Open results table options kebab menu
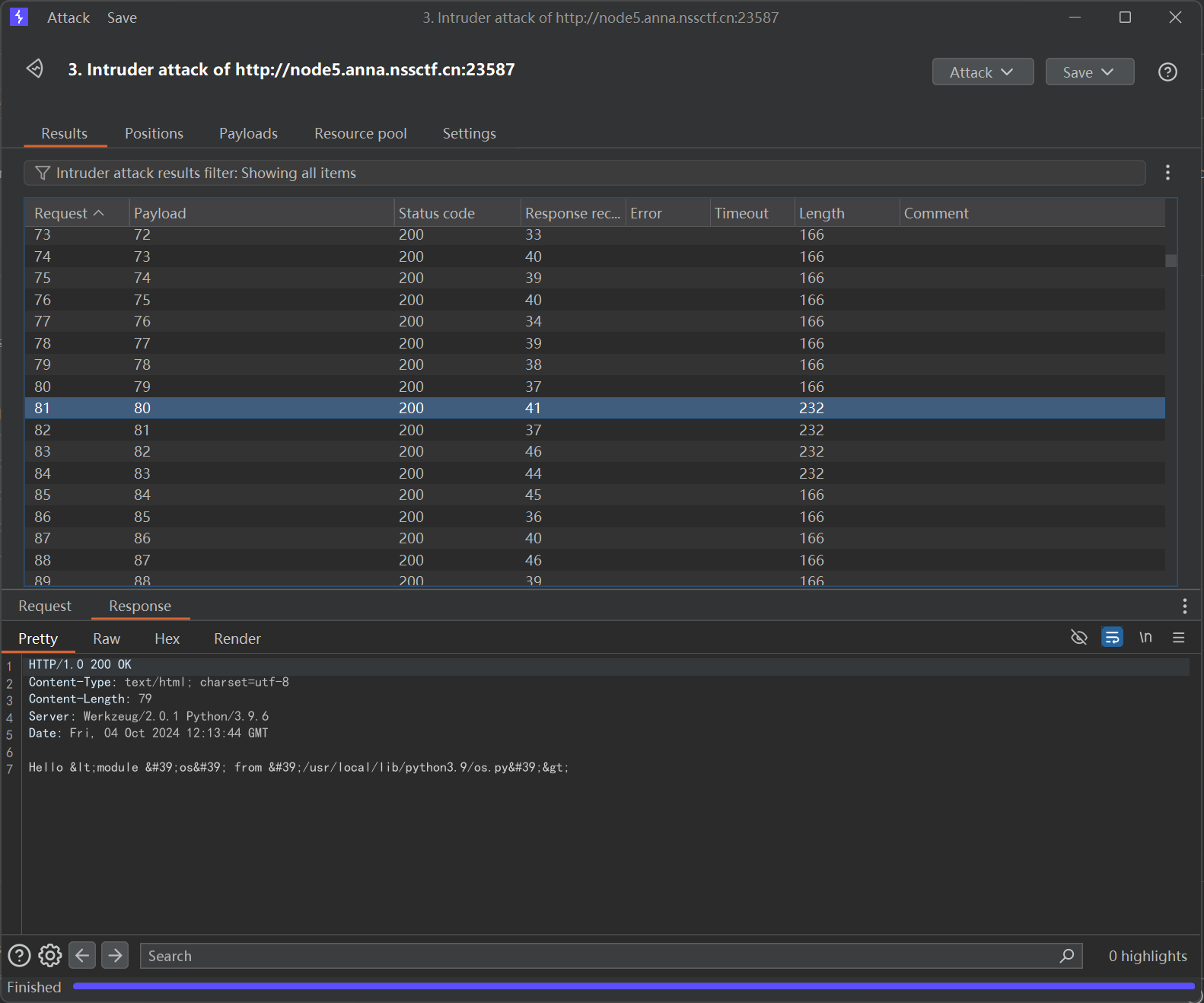1204x1003 pixels. tap(1167, 173)
